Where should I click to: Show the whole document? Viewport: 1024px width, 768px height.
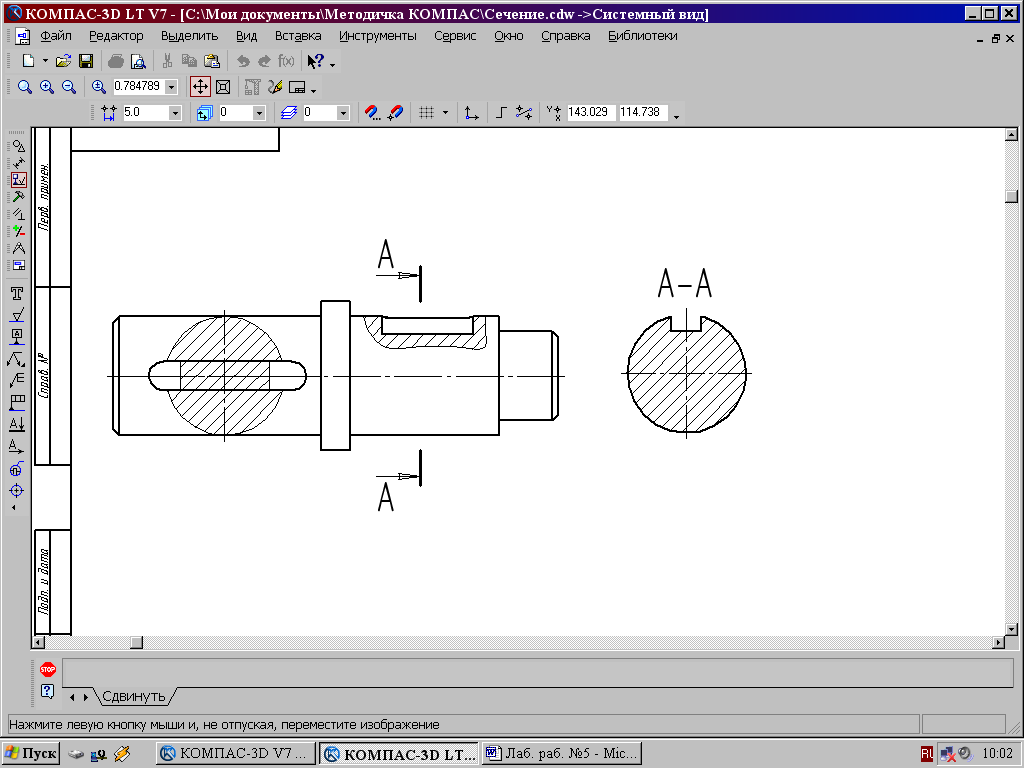click(x=223, y=87)
